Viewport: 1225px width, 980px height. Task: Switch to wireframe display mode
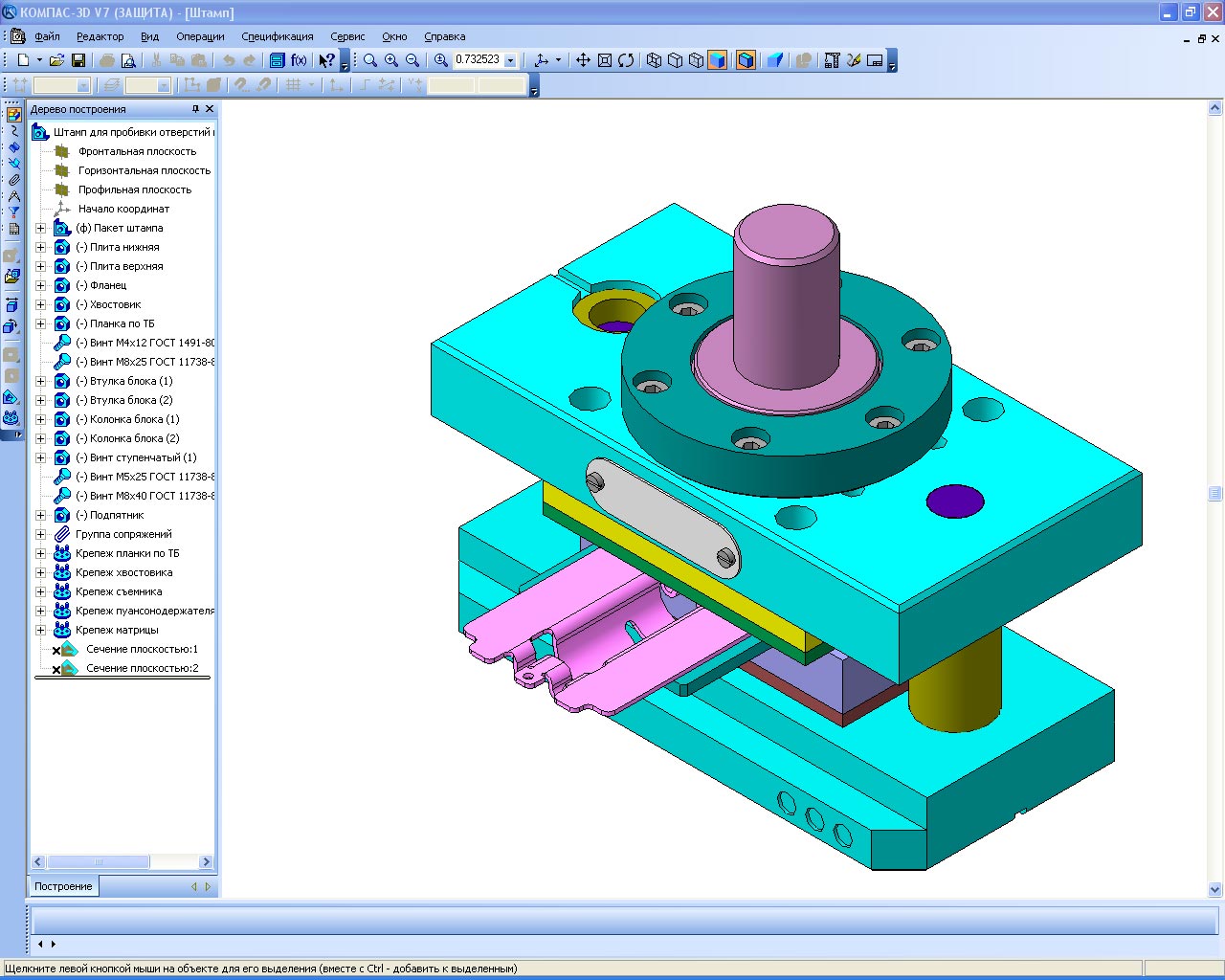click(x=655, y=60)
